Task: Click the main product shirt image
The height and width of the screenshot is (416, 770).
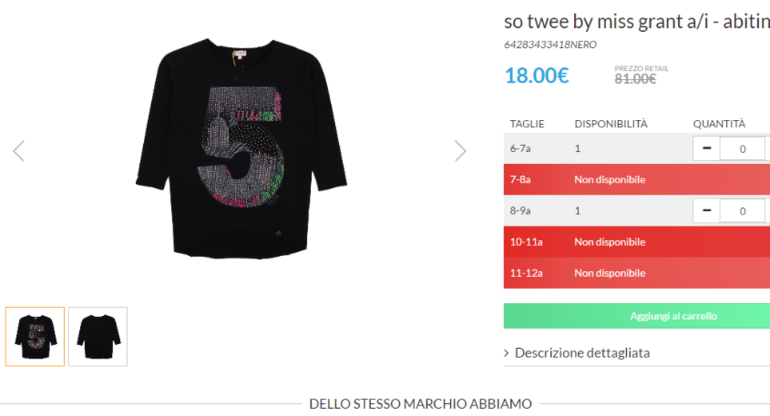Action: click(242, 148)
